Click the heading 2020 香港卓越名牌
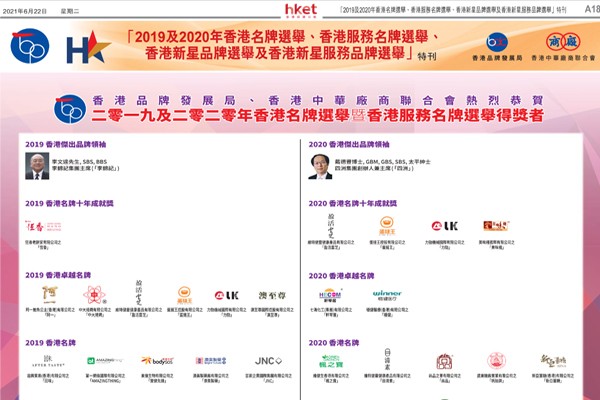 pos(341,276)
